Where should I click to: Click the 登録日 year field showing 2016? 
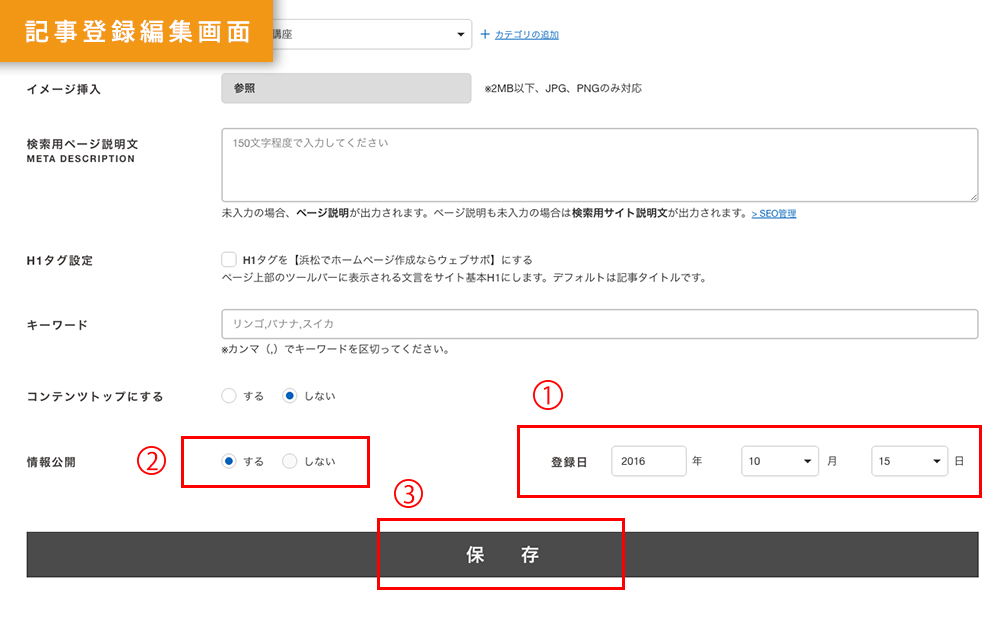click(x=649, y=461)
